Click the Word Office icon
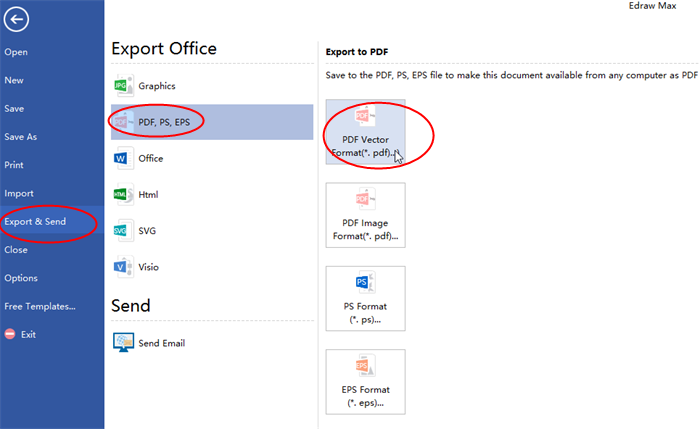Viewport: 700px width, 429px height. click(x=124, y=158)
